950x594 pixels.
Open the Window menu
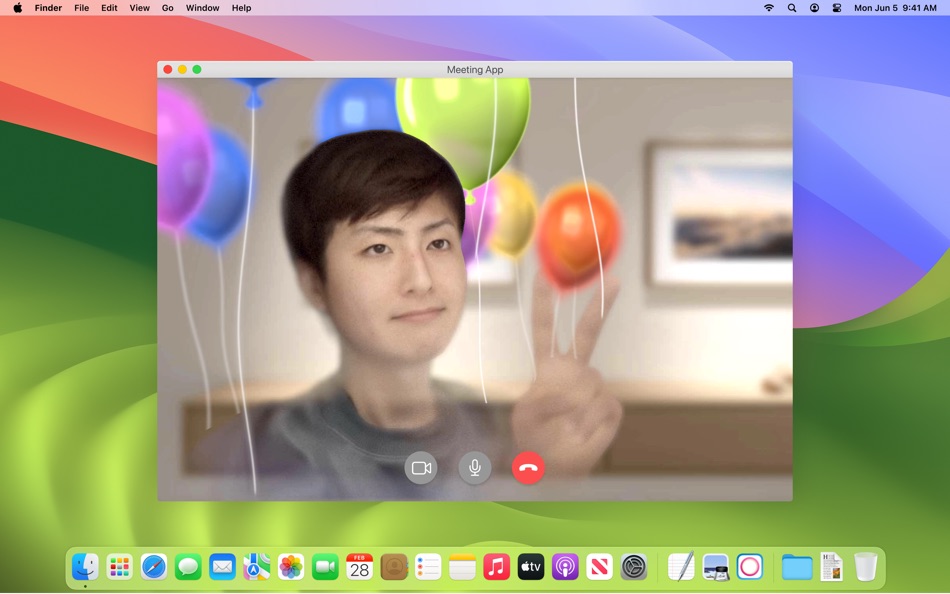coord(202,8)
